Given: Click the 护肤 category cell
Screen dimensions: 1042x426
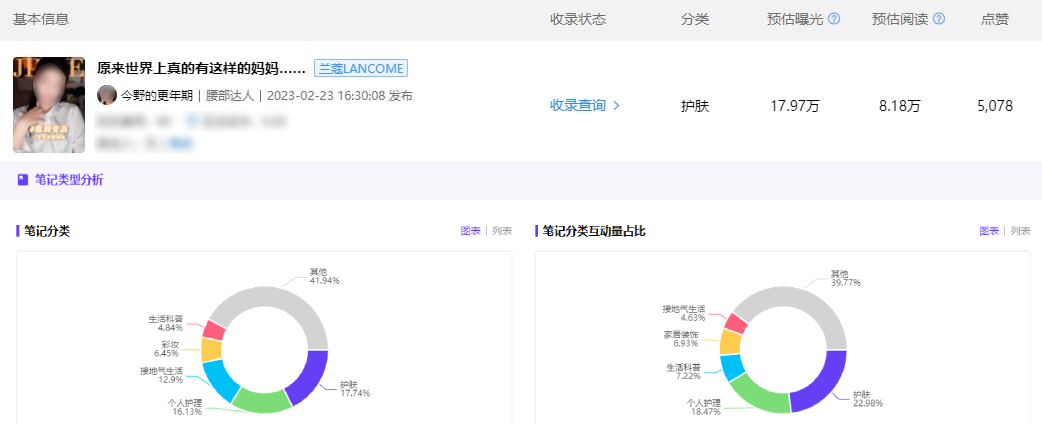Looking at the screenshot, I should [x=695, y=106].
